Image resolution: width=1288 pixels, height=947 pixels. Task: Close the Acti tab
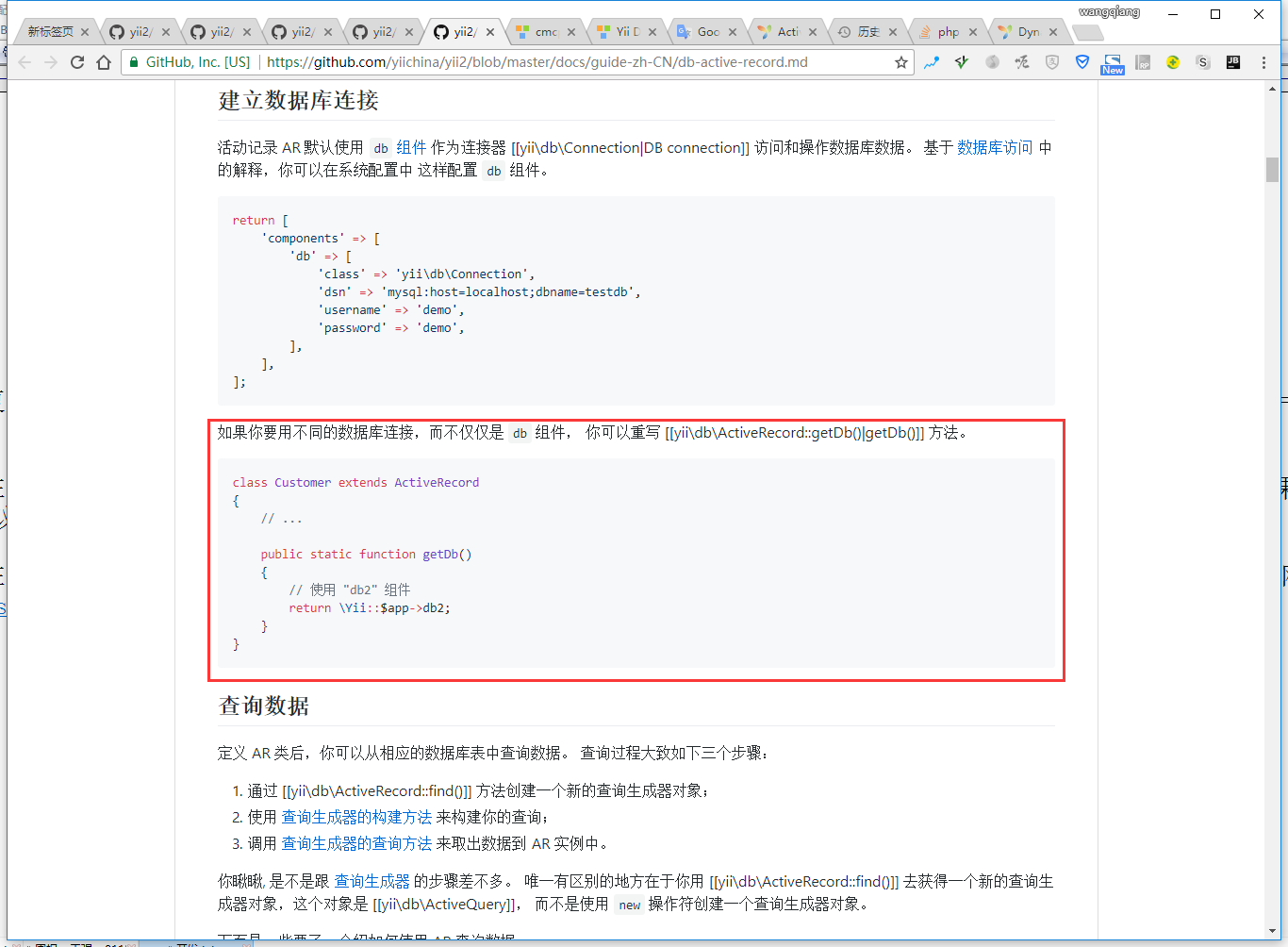[x=813, y=32]
